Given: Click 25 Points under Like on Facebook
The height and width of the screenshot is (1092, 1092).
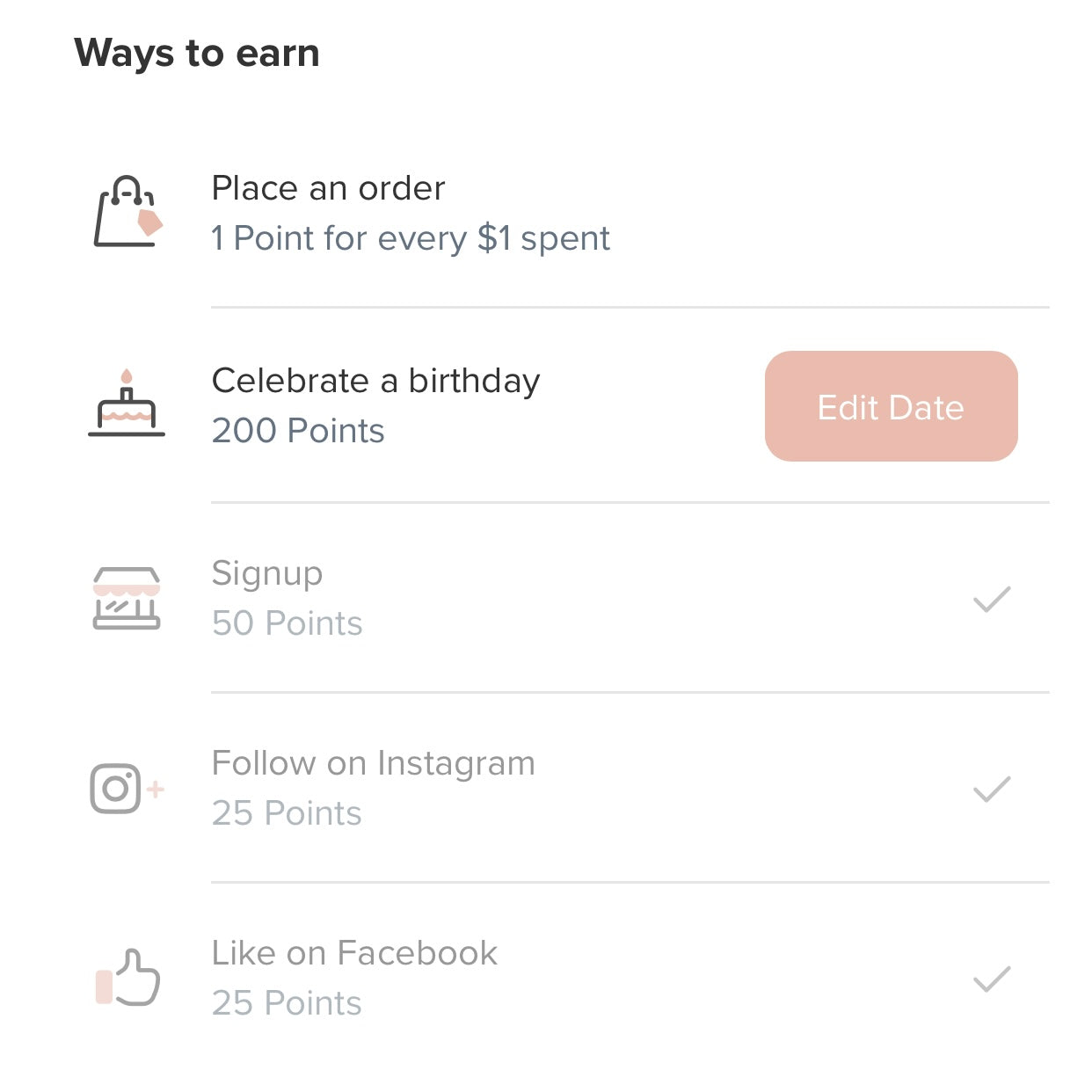Looking at the screenshot, I should click(x=287, y=1003).
